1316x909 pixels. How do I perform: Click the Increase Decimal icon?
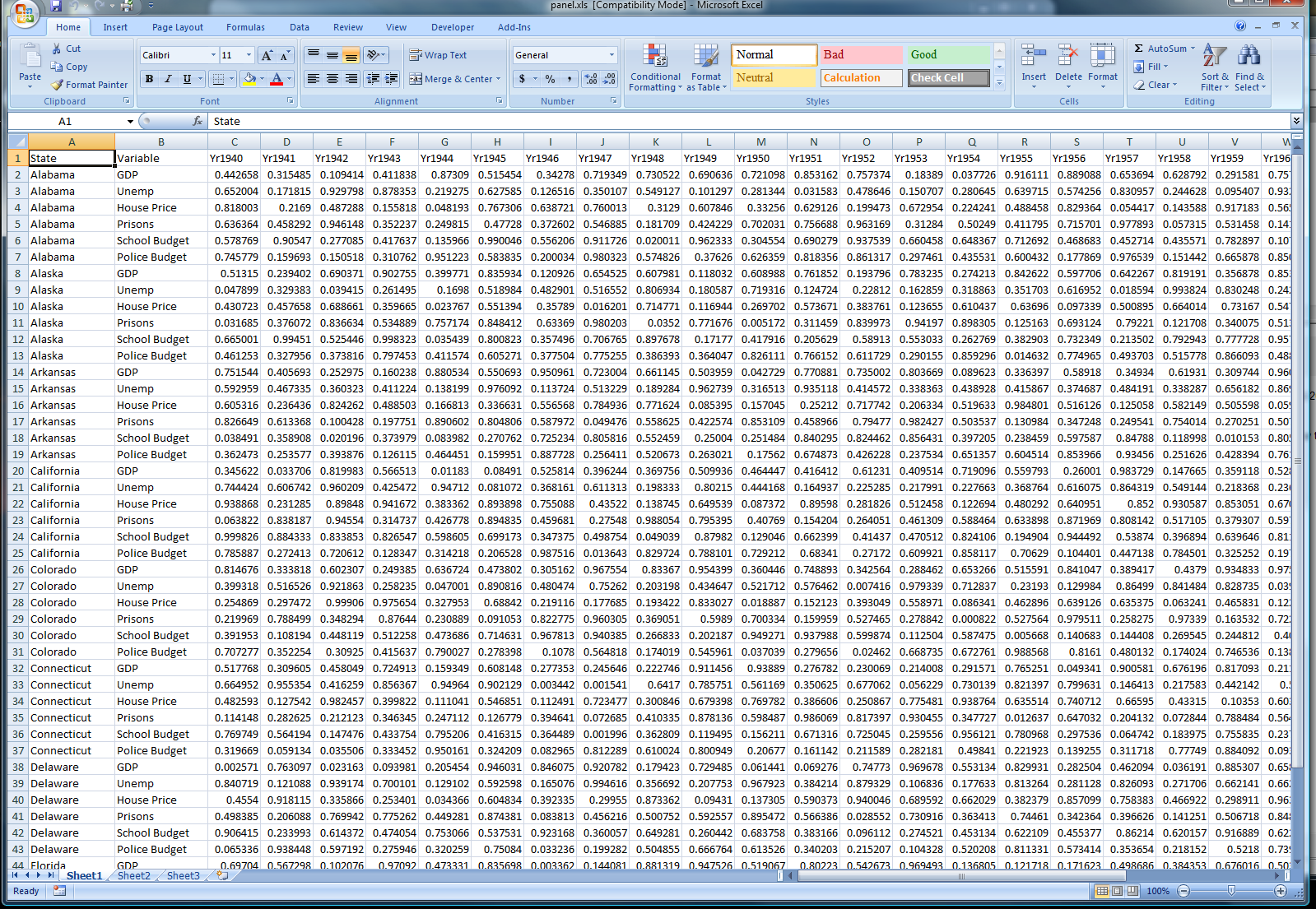[591, 79]
